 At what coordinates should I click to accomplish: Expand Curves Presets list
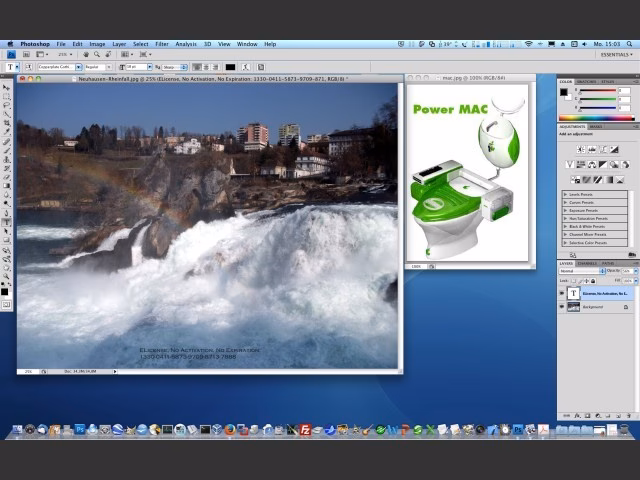tap(565, 202)
